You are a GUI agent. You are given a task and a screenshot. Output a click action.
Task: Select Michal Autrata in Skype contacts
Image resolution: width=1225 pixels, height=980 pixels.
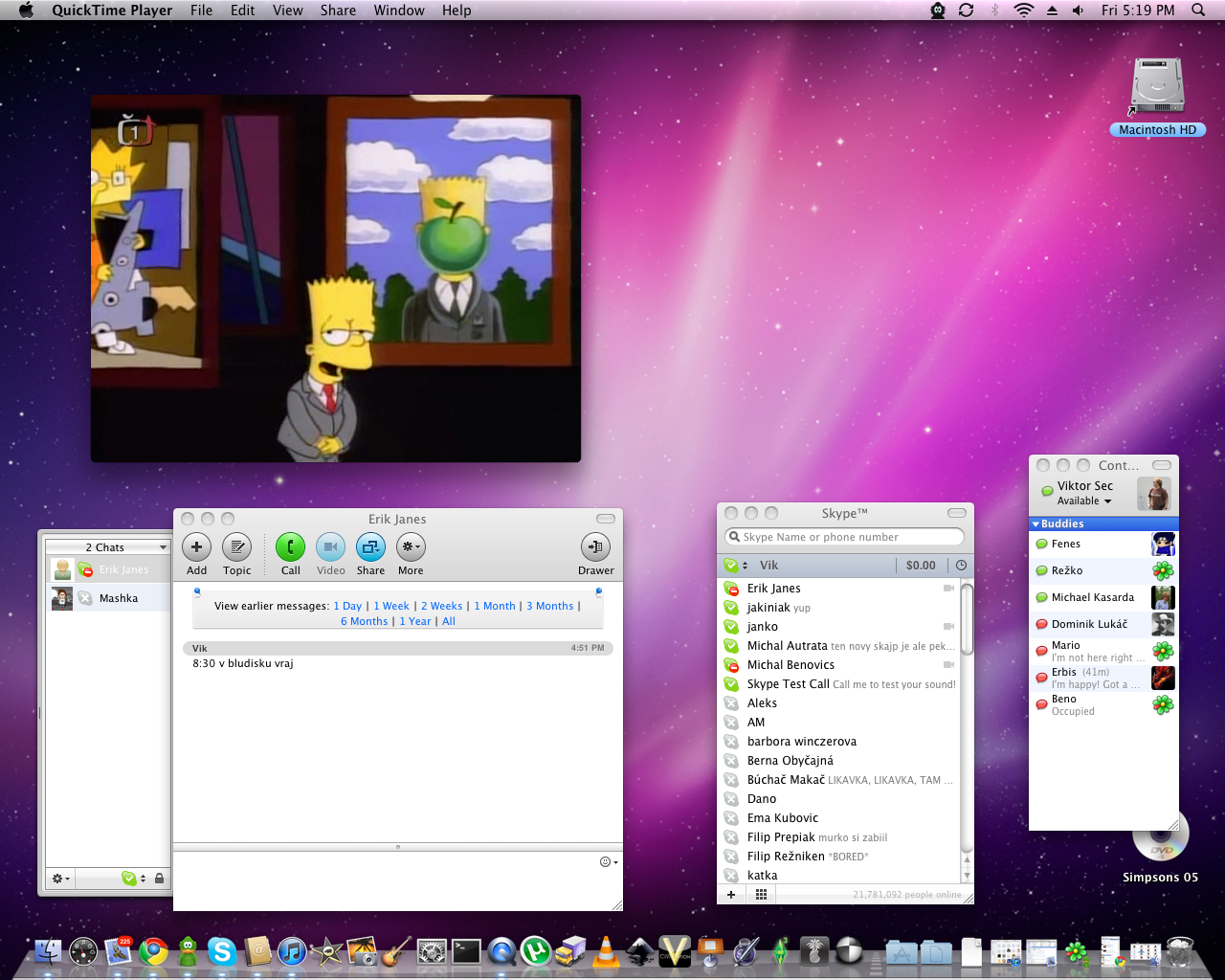point(838,646)
